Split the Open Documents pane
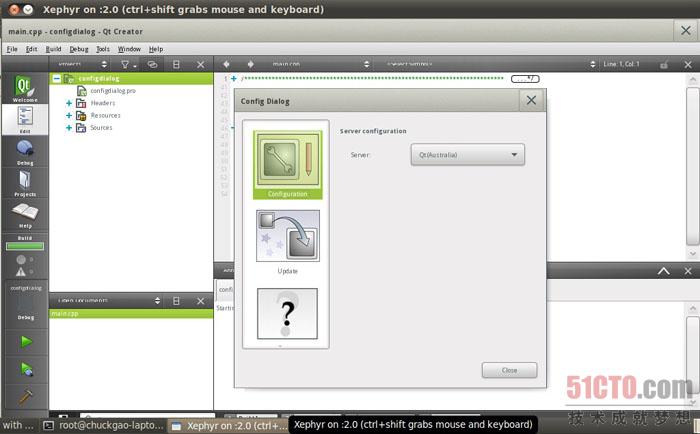Screen dimensions: 700x434 (x=176, y=301)
